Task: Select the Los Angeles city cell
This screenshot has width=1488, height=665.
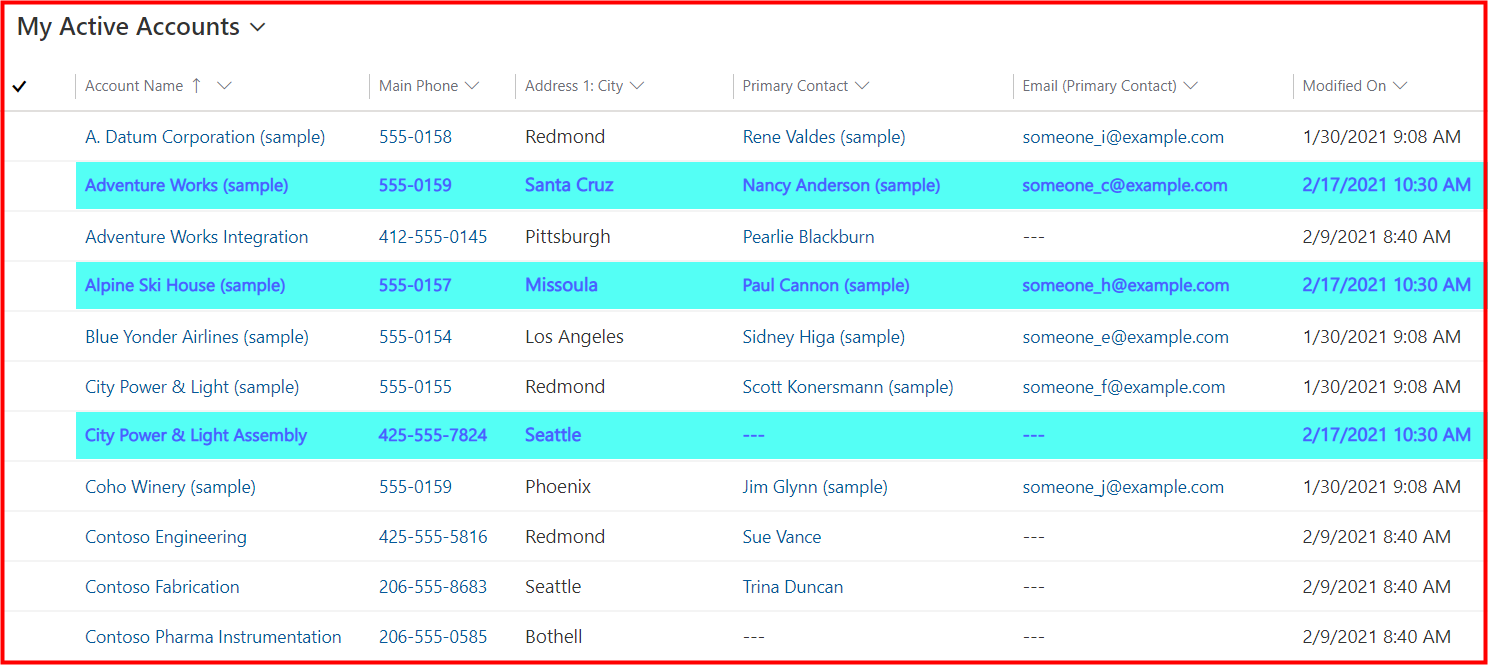Action: pos(574,337)
